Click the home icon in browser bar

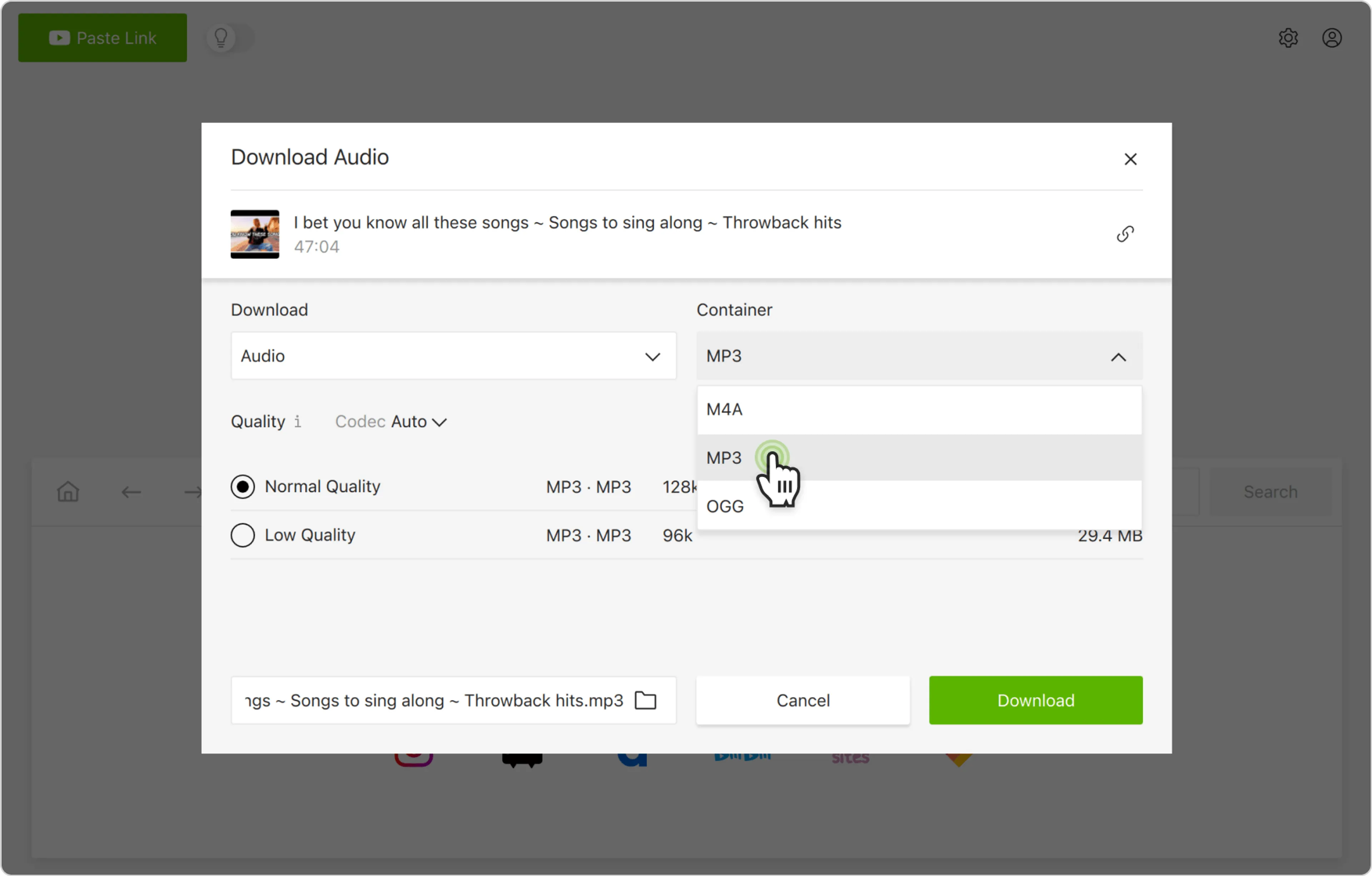pos(68,491)
